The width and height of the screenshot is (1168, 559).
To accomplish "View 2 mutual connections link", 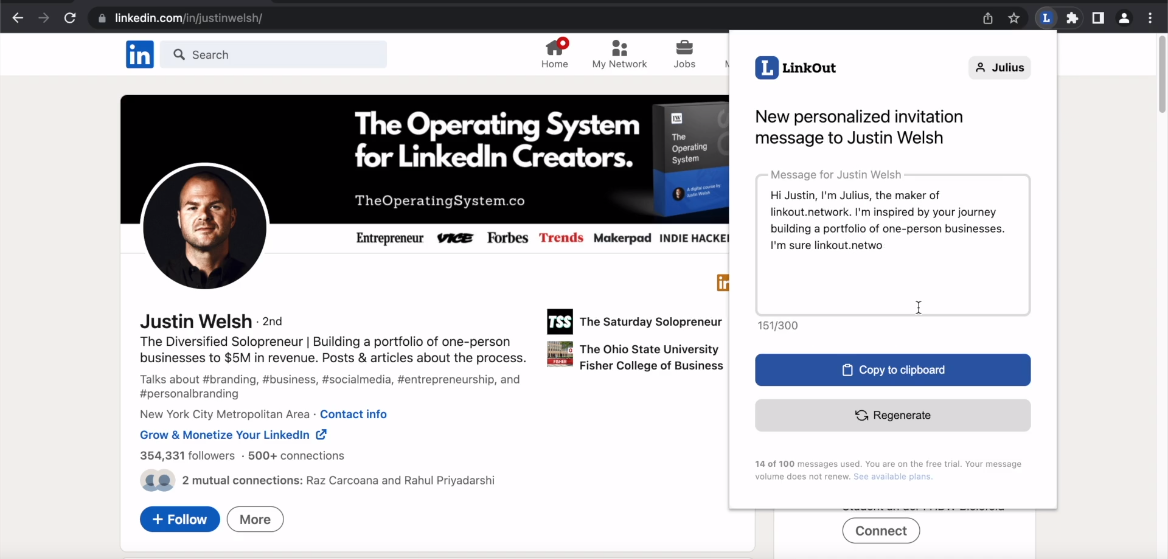I will click(x=338, y=481).
